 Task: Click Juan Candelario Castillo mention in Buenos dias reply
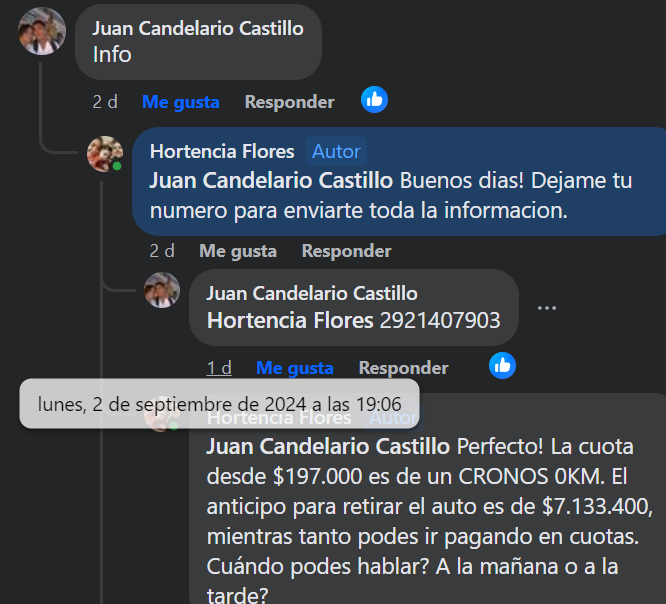[271, 181]
